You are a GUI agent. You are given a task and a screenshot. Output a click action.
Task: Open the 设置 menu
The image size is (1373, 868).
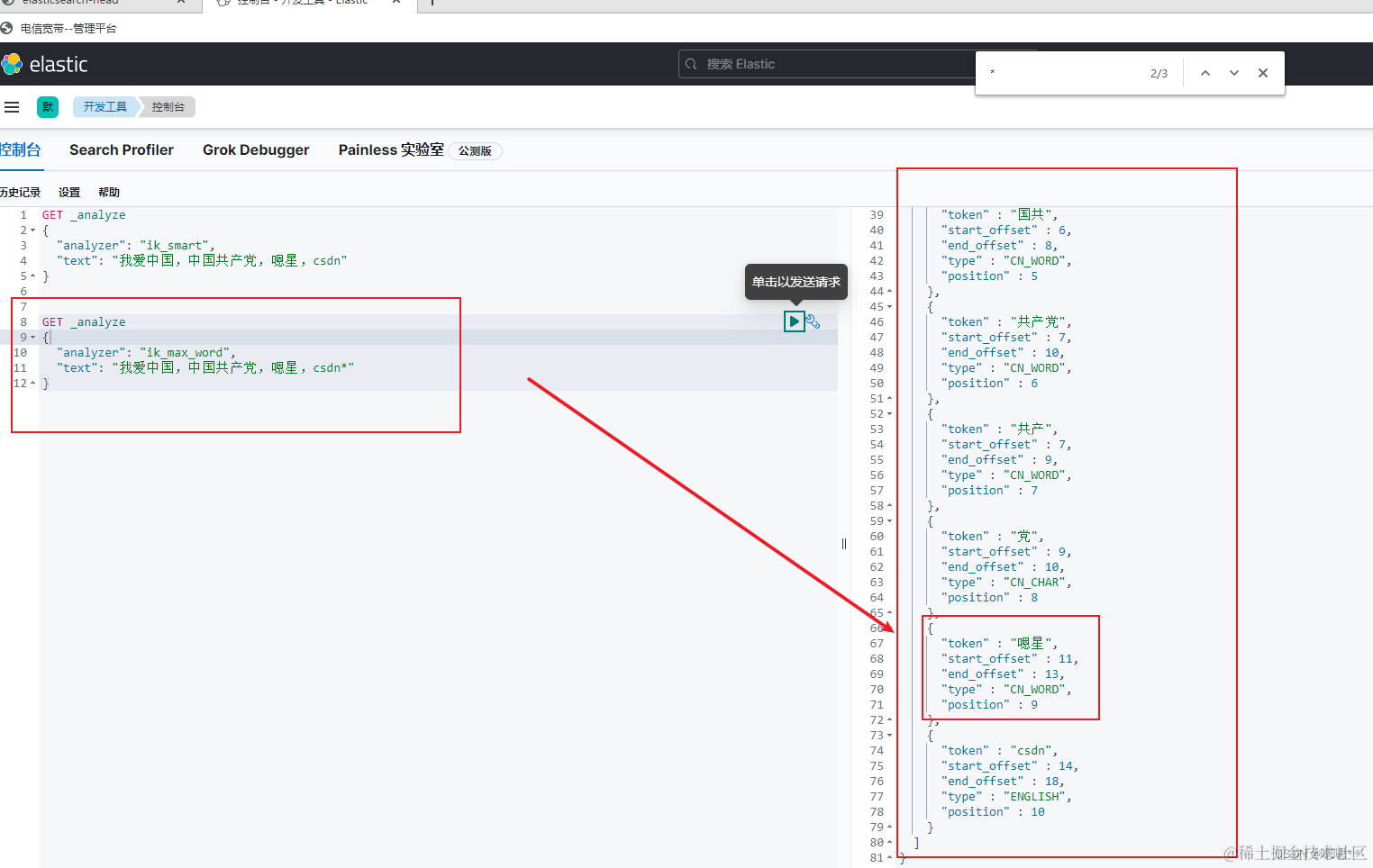pos(69,193)
